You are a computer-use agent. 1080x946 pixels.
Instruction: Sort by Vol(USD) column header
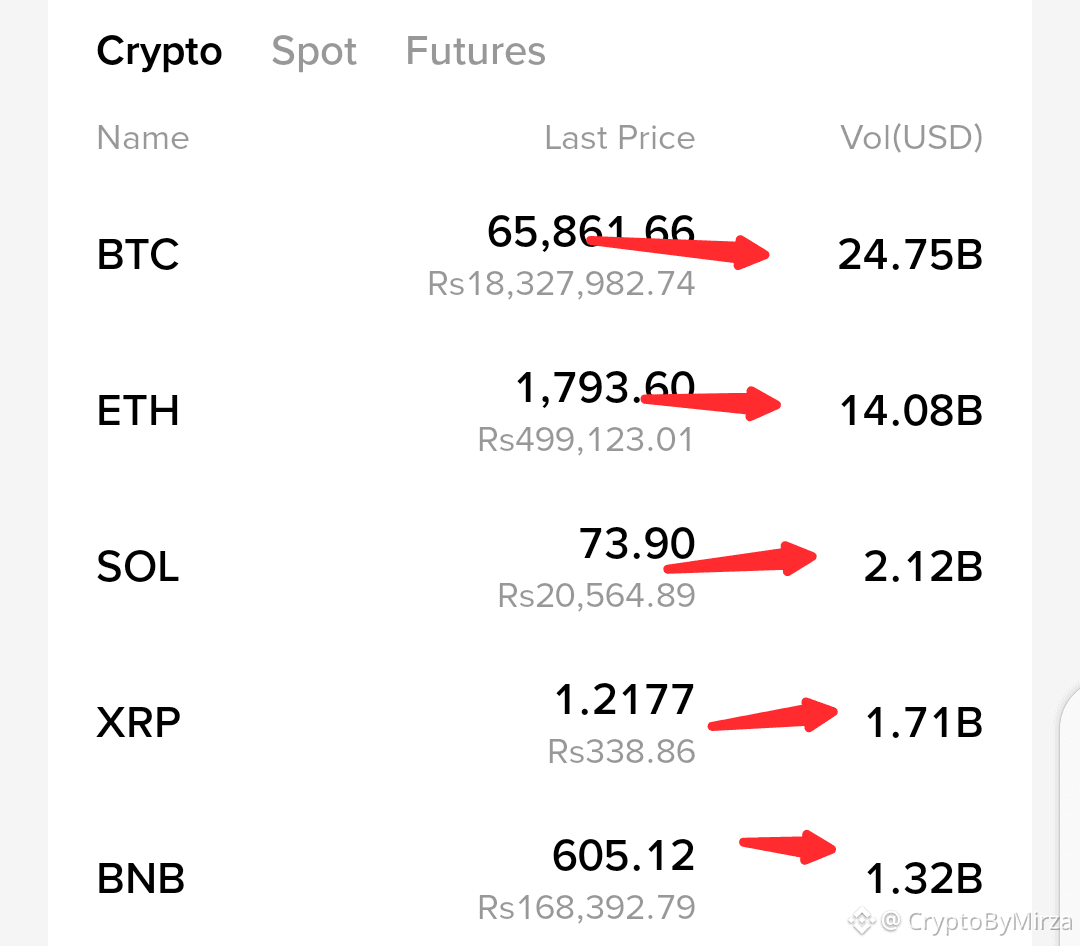tap(911, 137)
